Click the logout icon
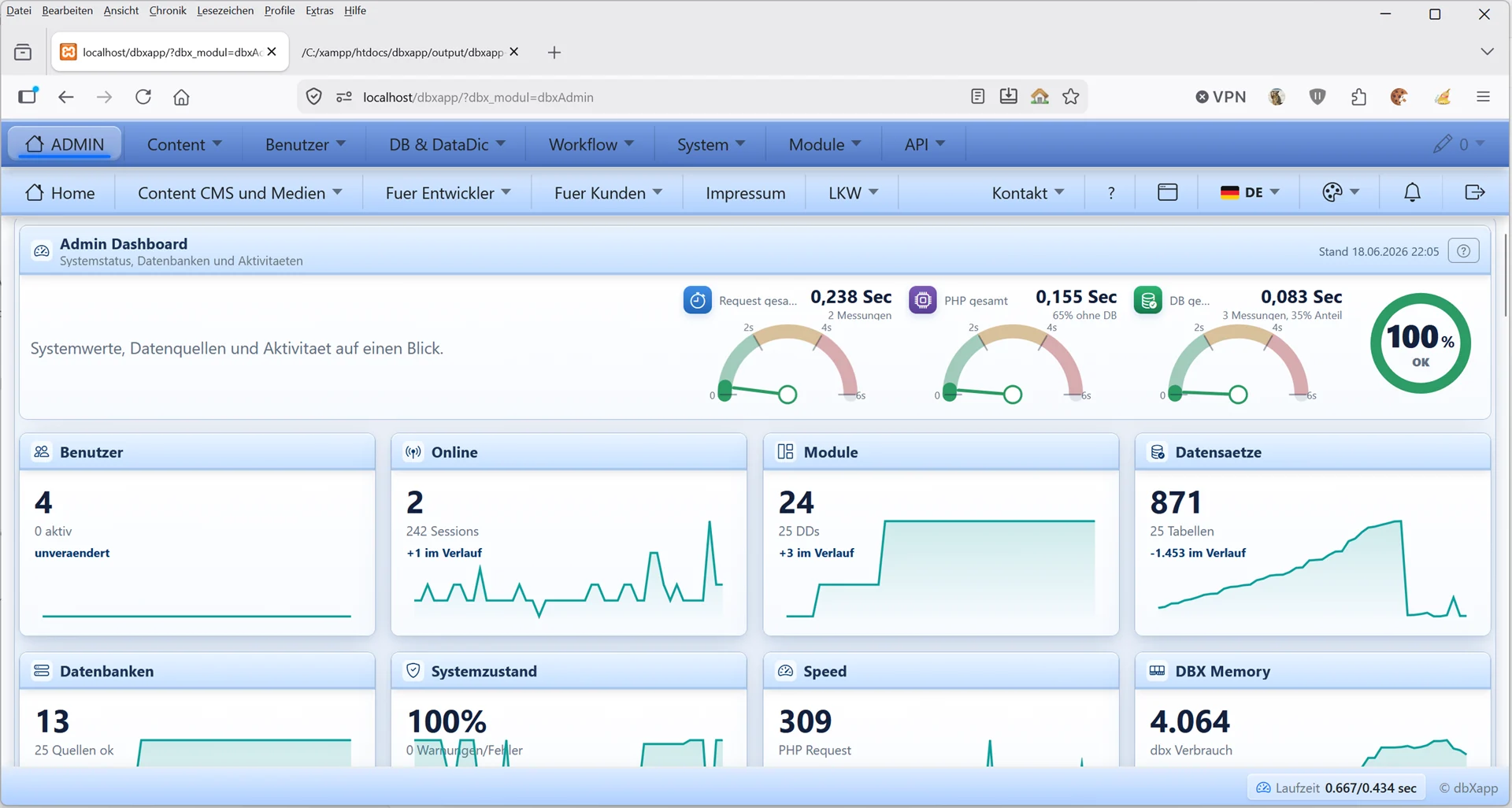This screenshot has width=1512, height=808. 1474,193
